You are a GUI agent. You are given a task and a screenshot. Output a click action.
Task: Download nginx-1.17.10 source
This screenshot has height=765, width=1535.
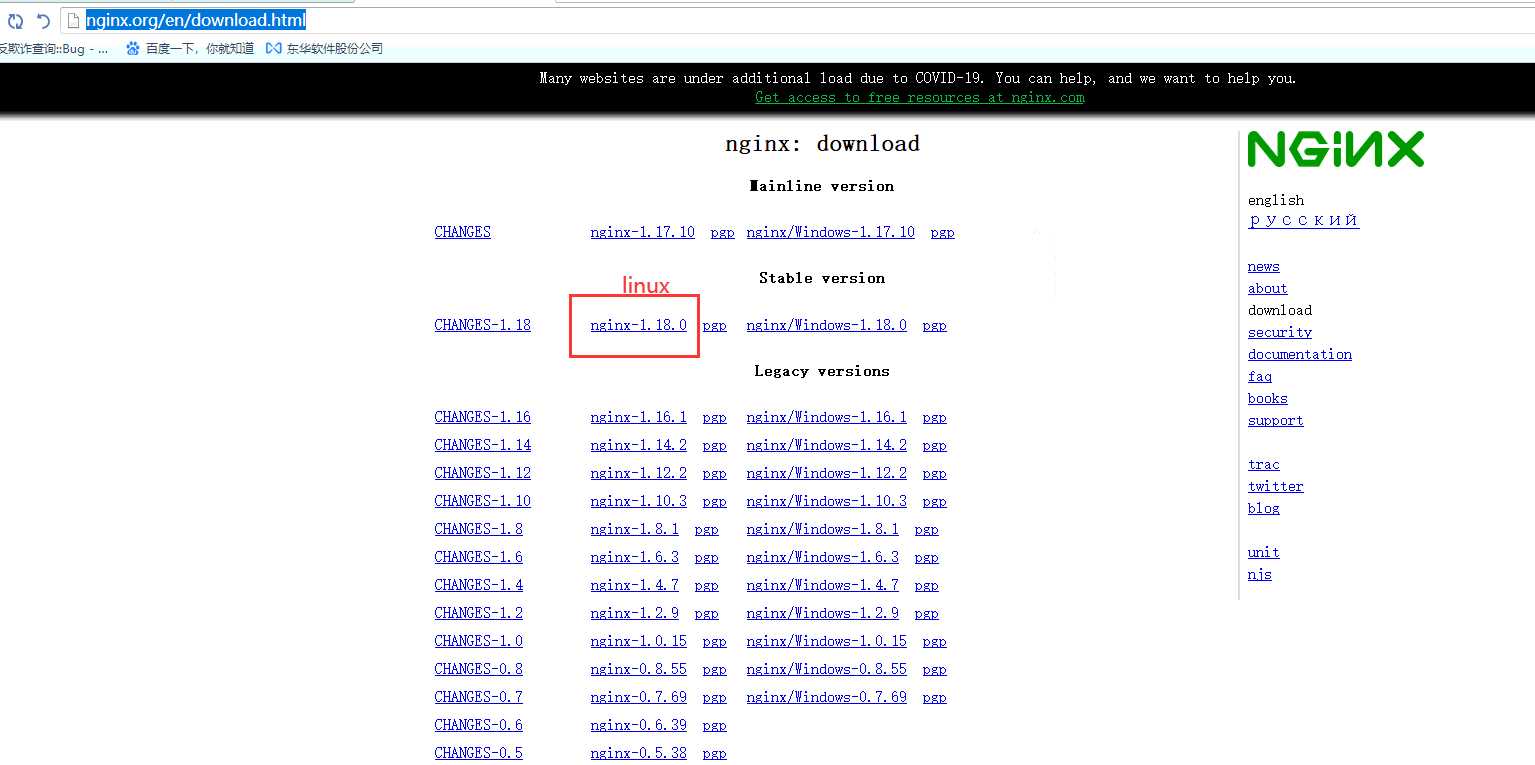(x=642, y=232)
